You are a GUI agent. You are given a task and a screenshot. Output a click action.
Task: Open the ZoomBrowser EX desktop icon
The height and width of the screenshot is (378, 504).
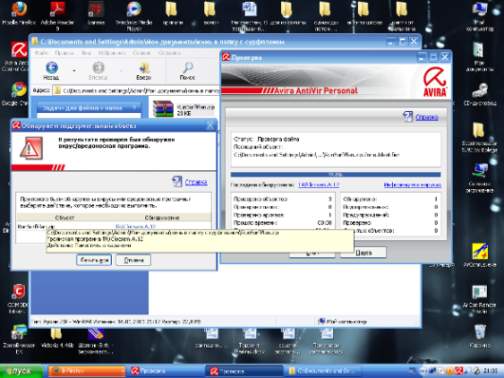18,338
